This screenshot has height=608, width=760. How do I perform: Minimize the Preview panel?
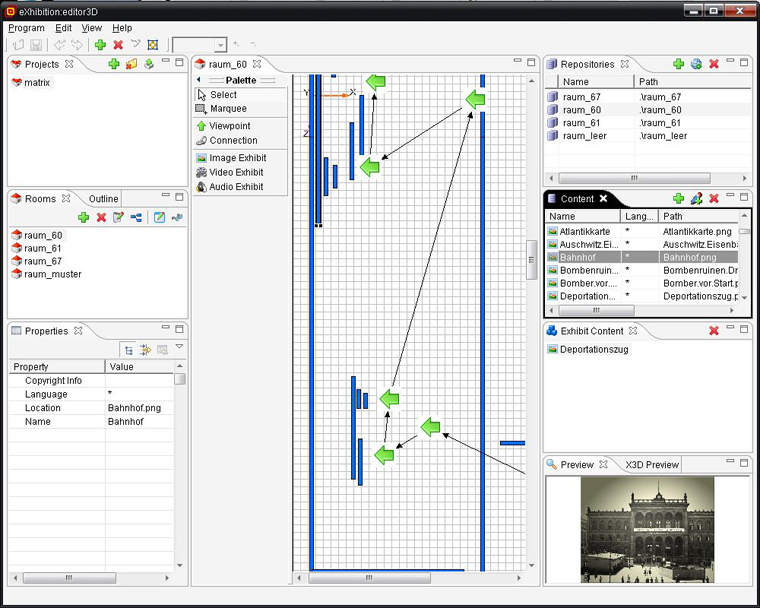tap(730, 462)
